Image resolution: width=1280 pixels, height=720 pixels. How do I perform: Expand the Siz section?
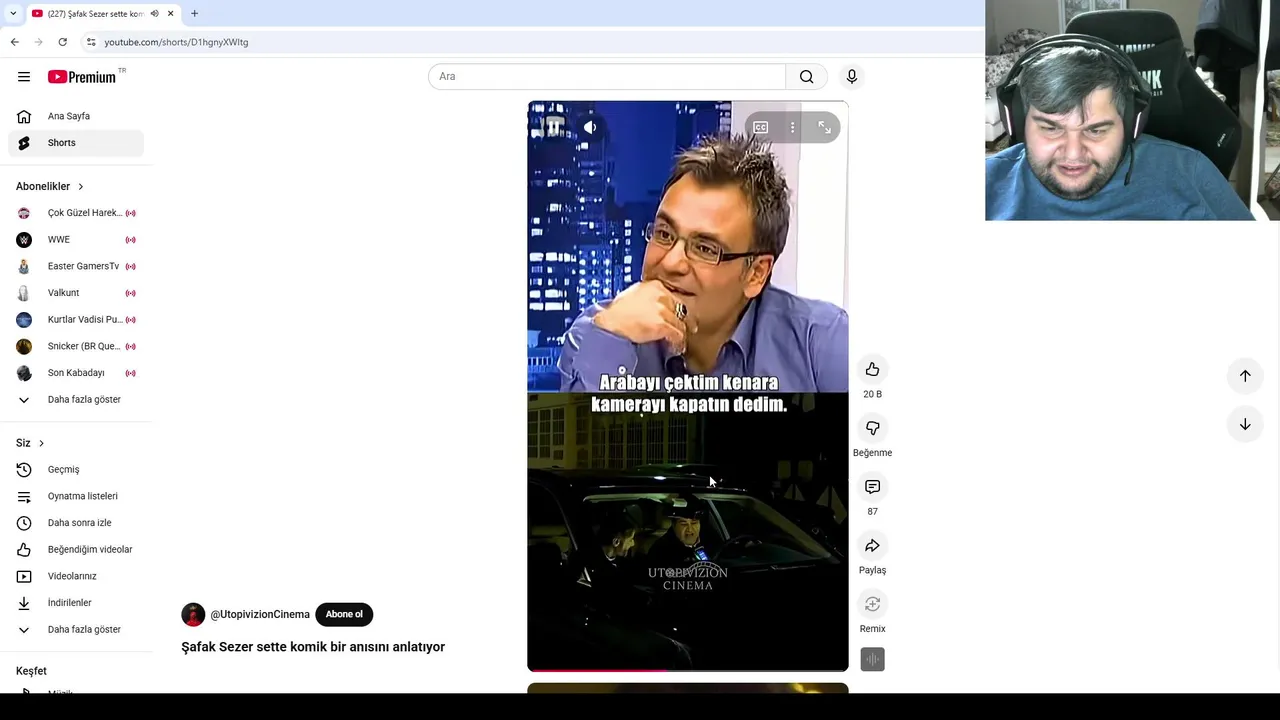click(30, 443)
